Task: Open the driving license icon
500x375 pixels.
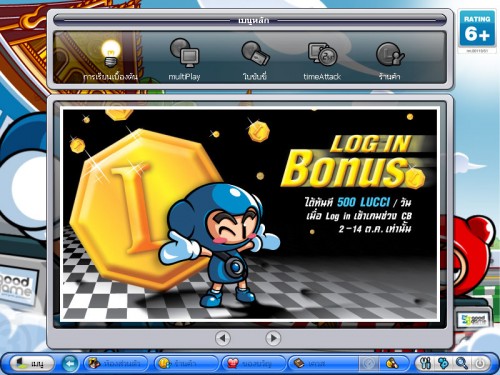Action: point(255,53)
